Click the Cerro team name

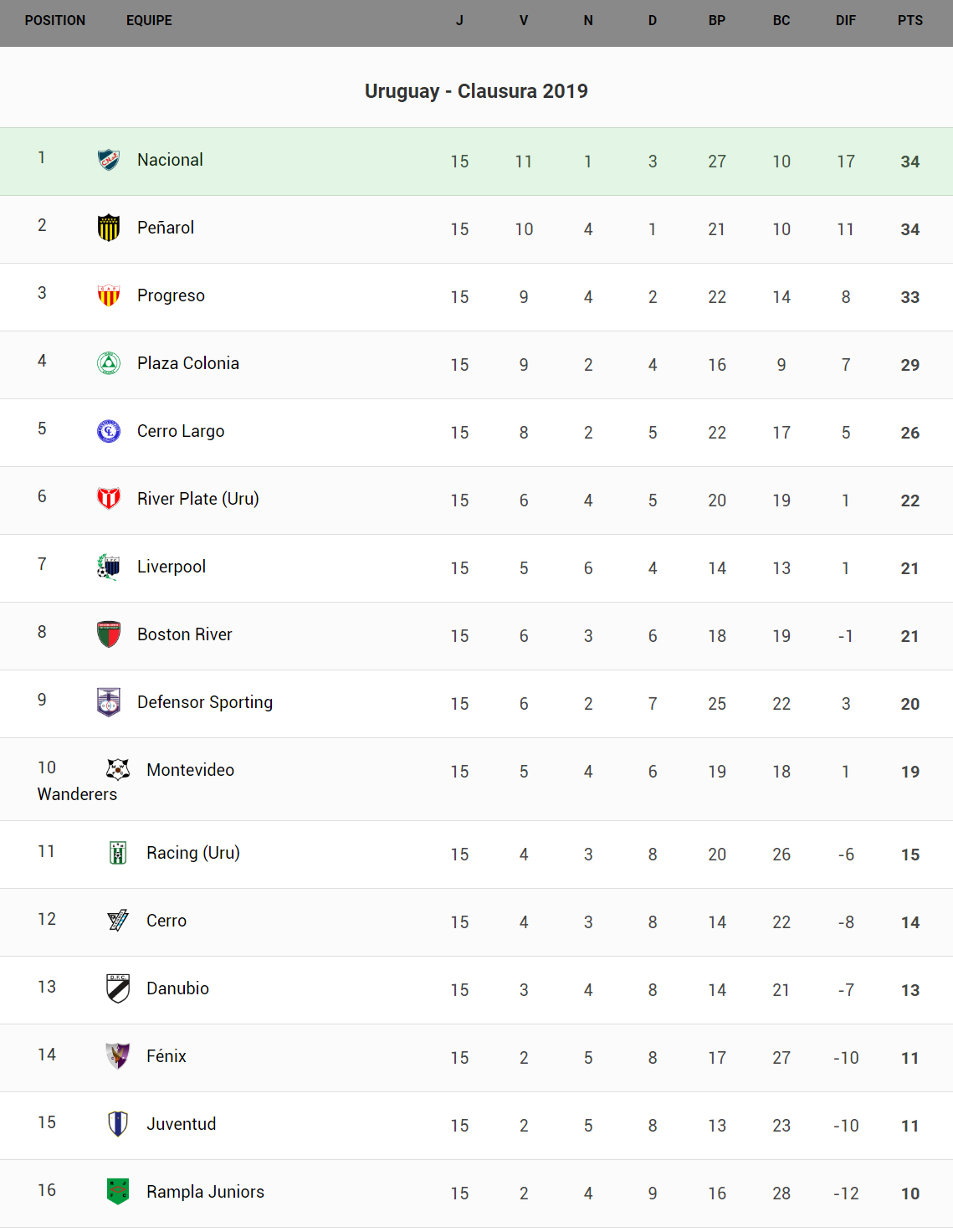tap(167, 921)
